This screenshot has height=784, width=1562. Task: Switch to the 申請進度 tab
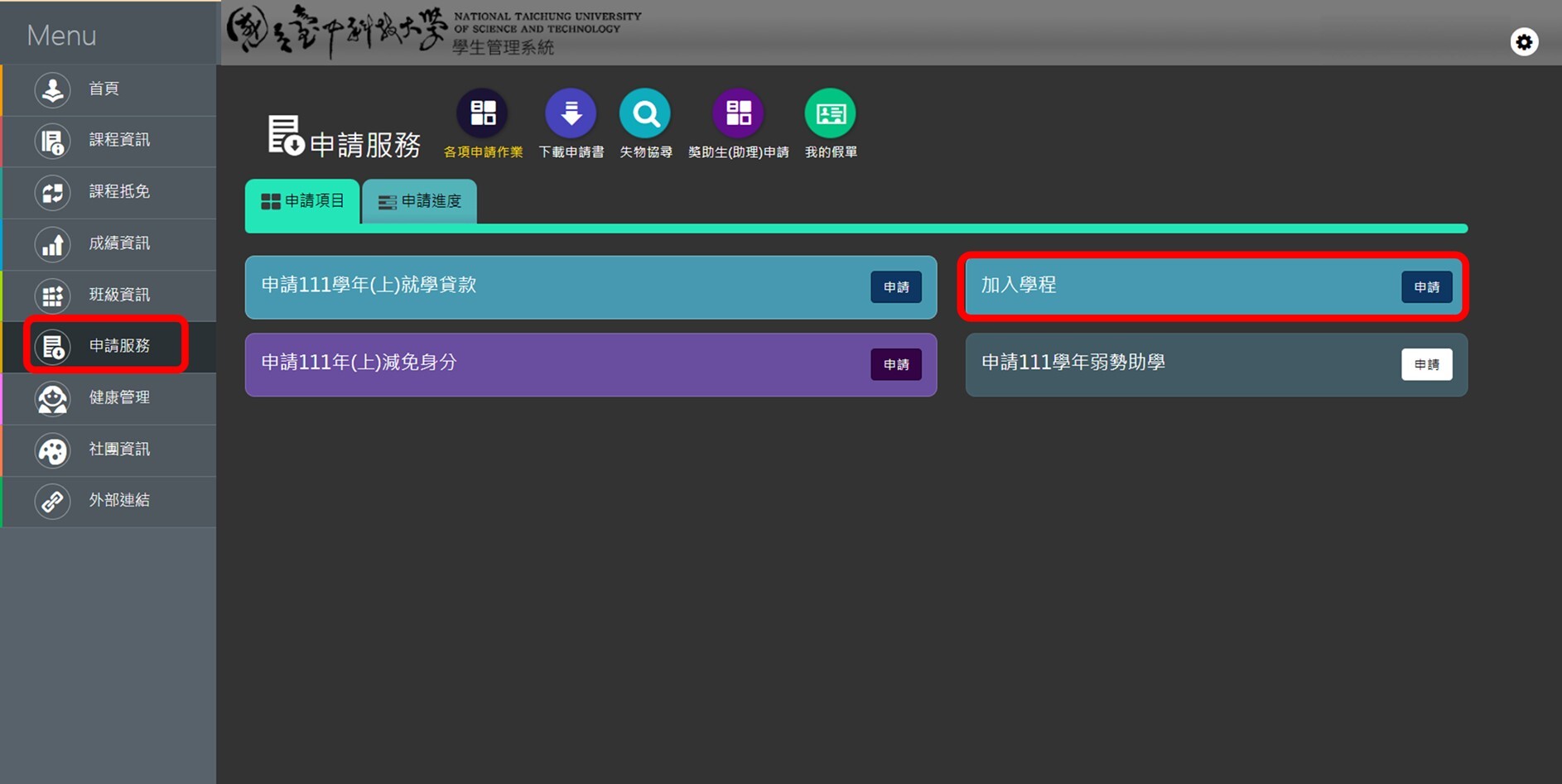click(x=420, y=201)
